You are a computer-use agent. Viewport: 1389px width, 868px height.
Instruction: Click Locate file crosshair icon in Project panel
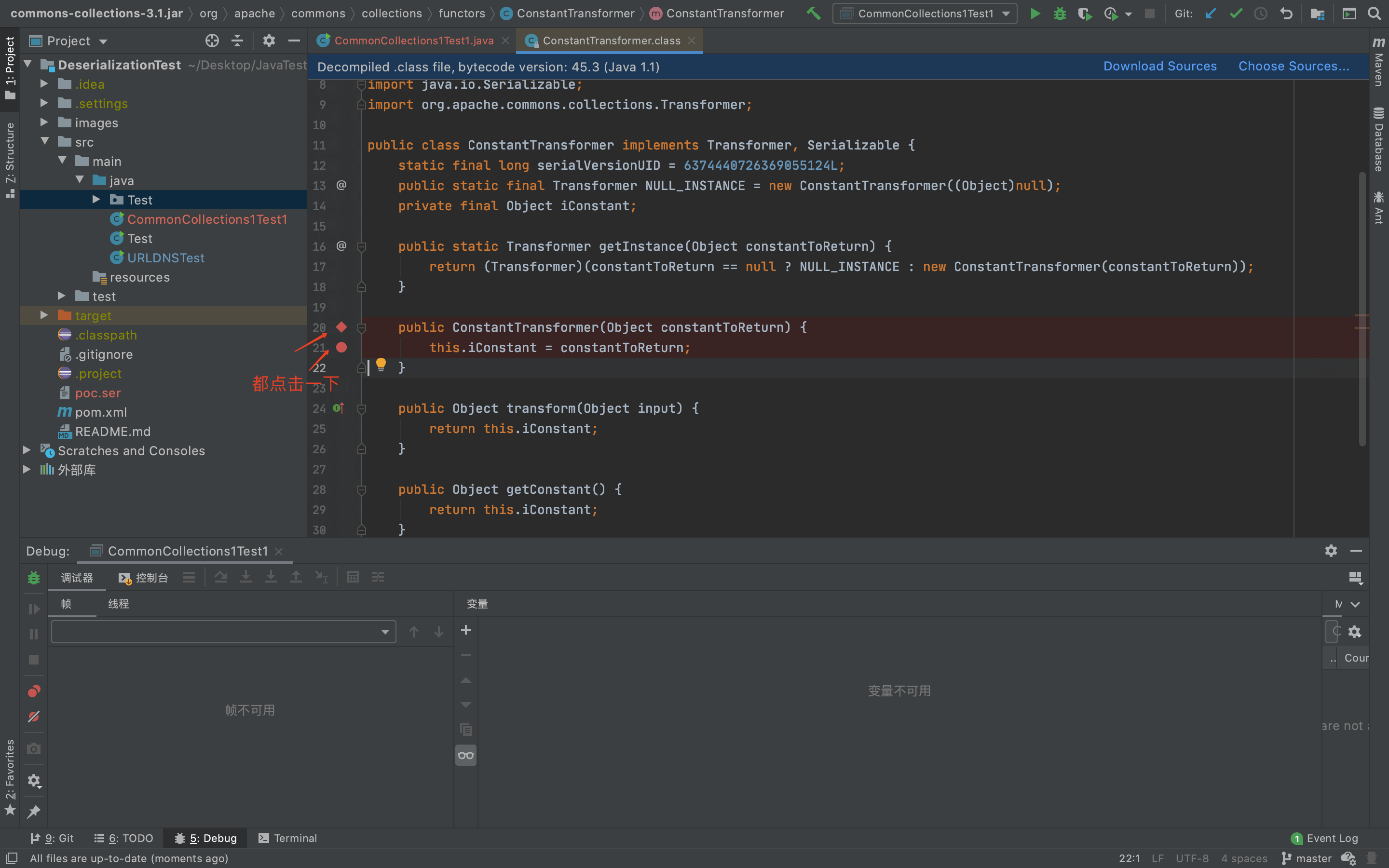tap(212, 41)
